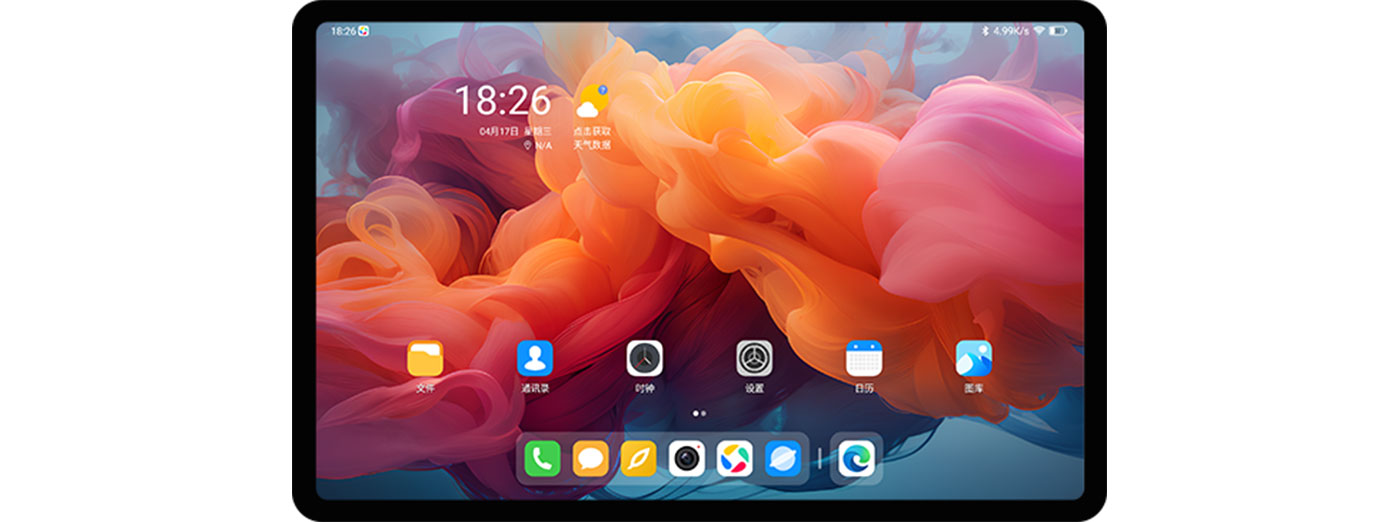Switch to the second home page dot
Viewport: 1400px width, 522px height.
(x=704, y=413)
